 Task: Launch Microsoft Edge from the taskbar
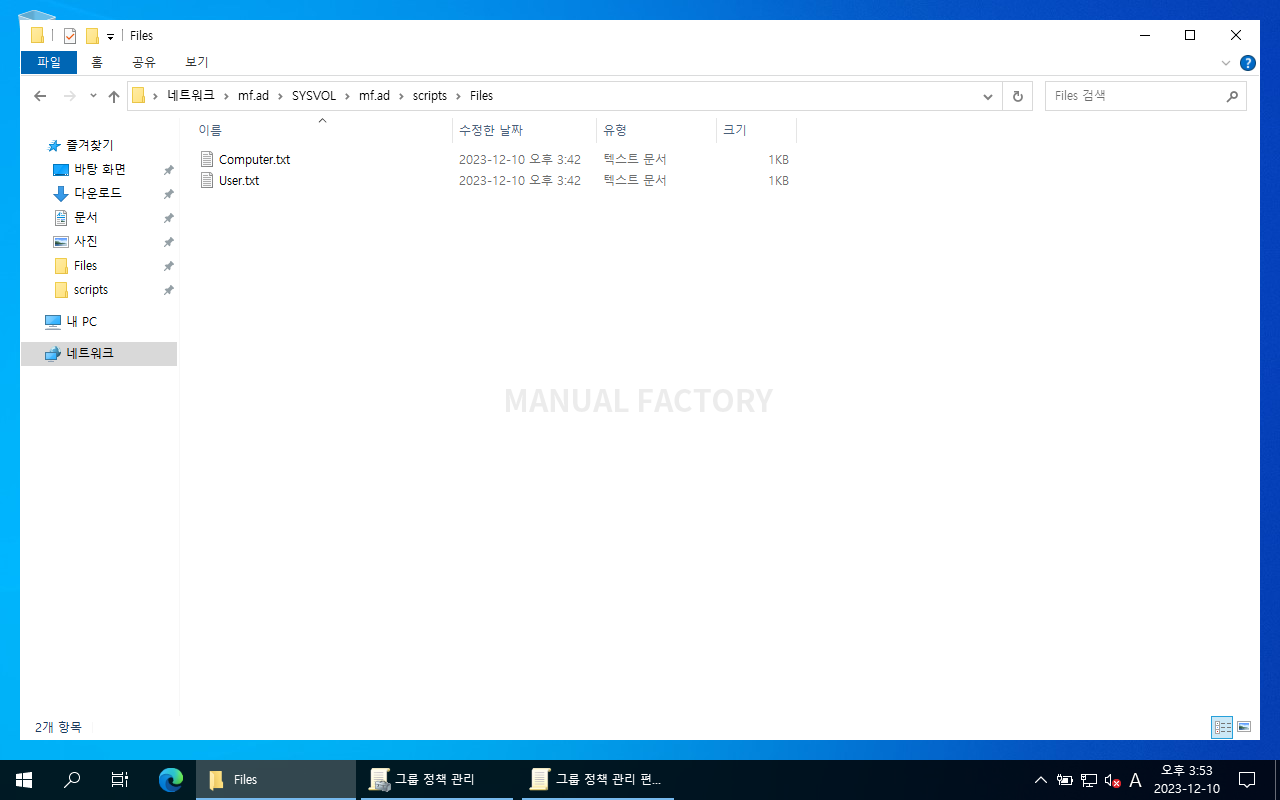click(171, 780)
